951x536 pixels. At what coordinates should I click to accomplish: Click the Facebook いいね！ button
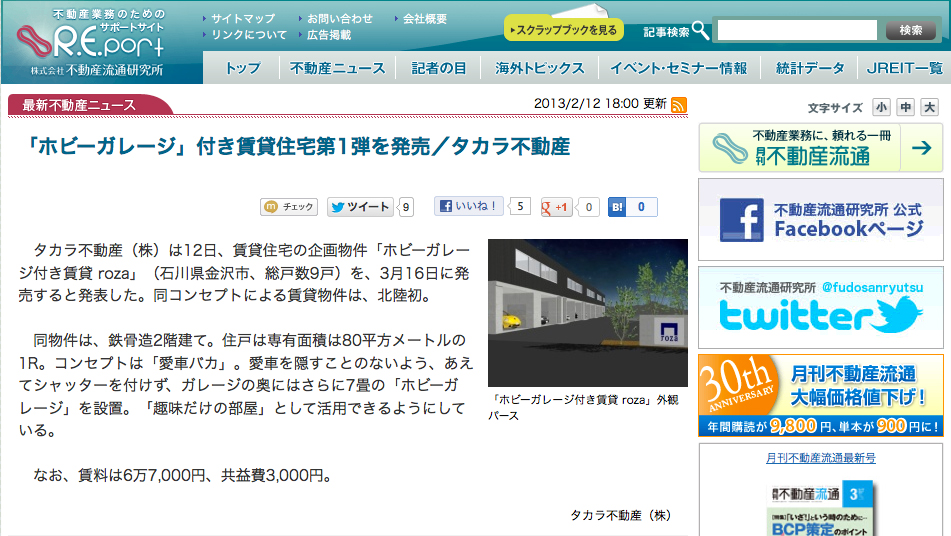pyautogui.click(x=468, y=206)
